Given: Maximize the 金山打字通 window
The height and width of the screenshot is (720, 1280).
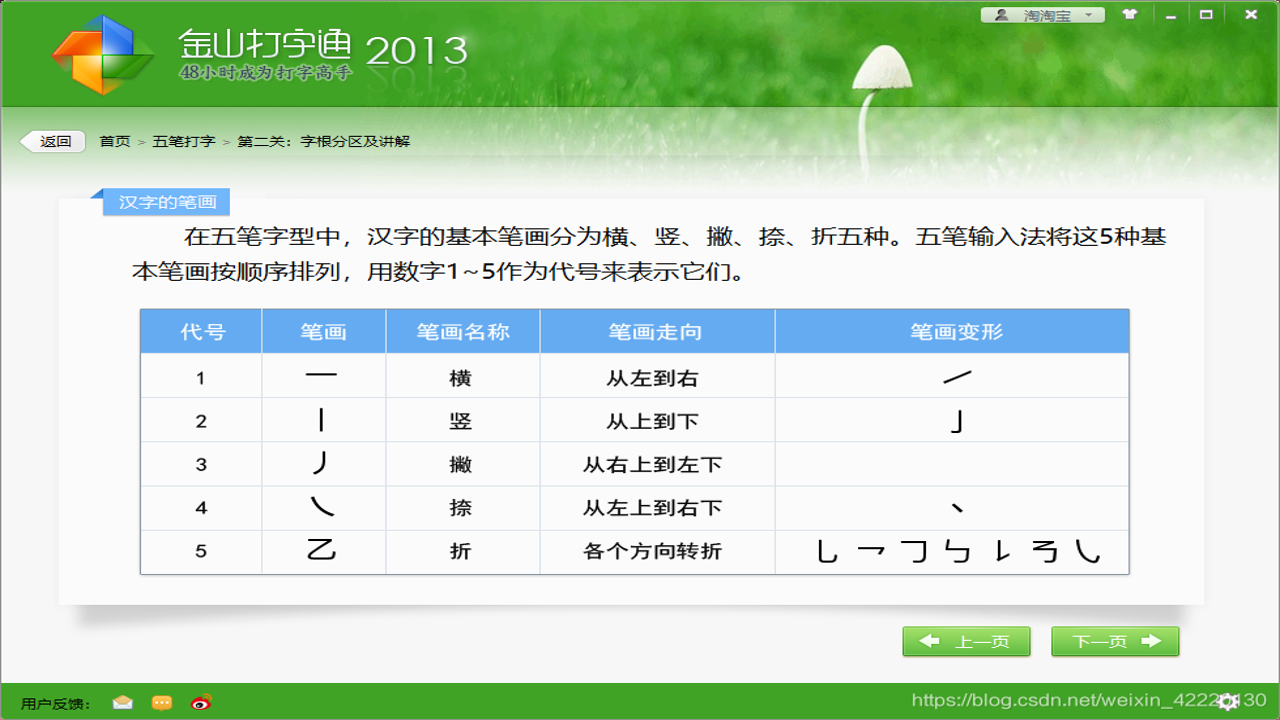Looking at the screenshot, I should 1207,15.
